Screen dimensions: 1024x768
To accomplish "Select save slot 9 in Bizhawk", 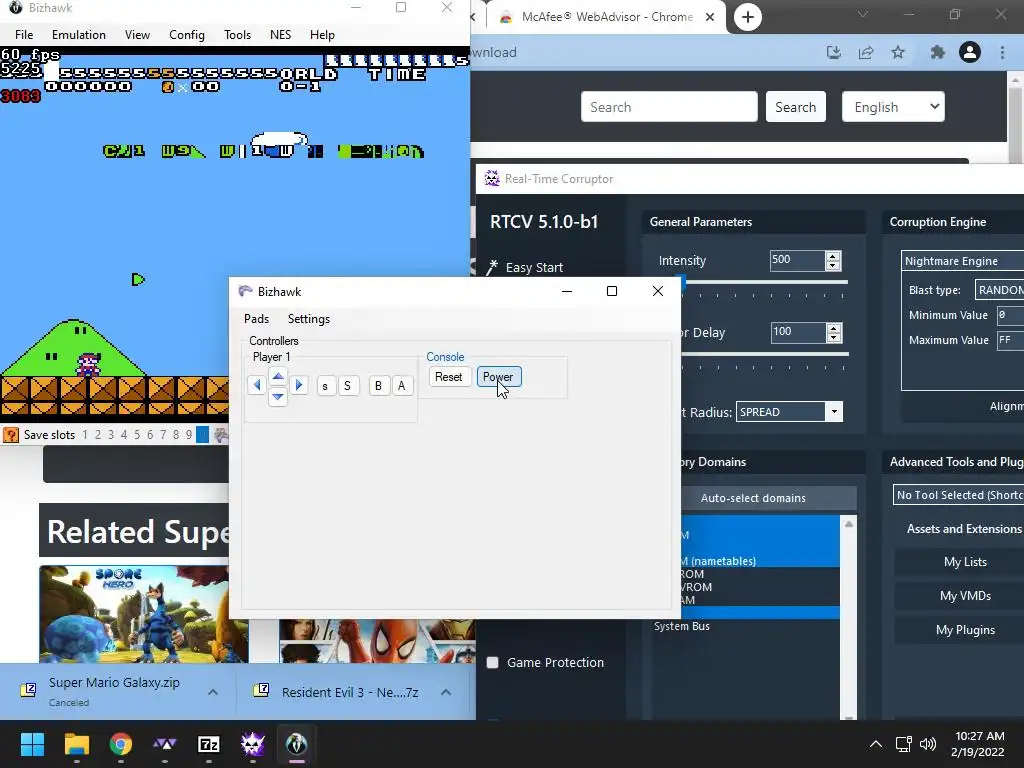I will (189, 435).
